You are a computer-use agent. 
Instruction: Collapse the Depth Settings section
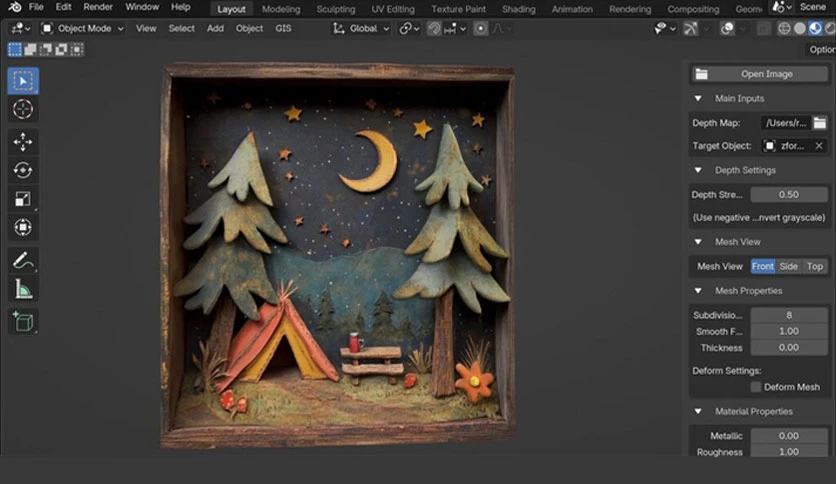click(698, 171)
